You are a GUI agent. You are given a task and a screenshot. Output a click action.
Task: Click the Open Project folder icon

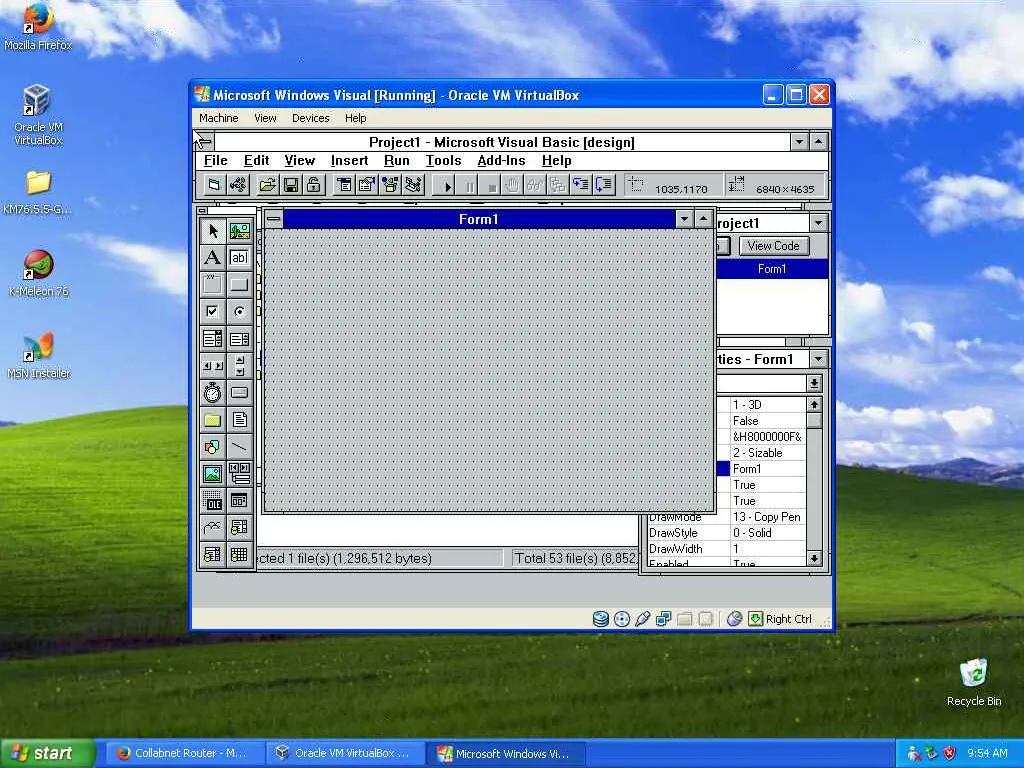(266, 185)
